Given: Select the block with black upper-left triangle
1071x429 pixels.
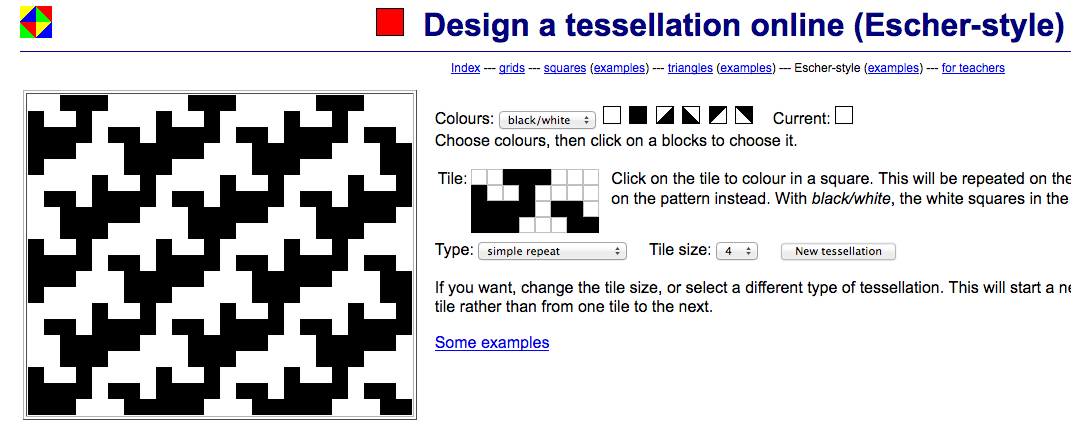Looking at the screenshot, I should click(x=717, y=116).
